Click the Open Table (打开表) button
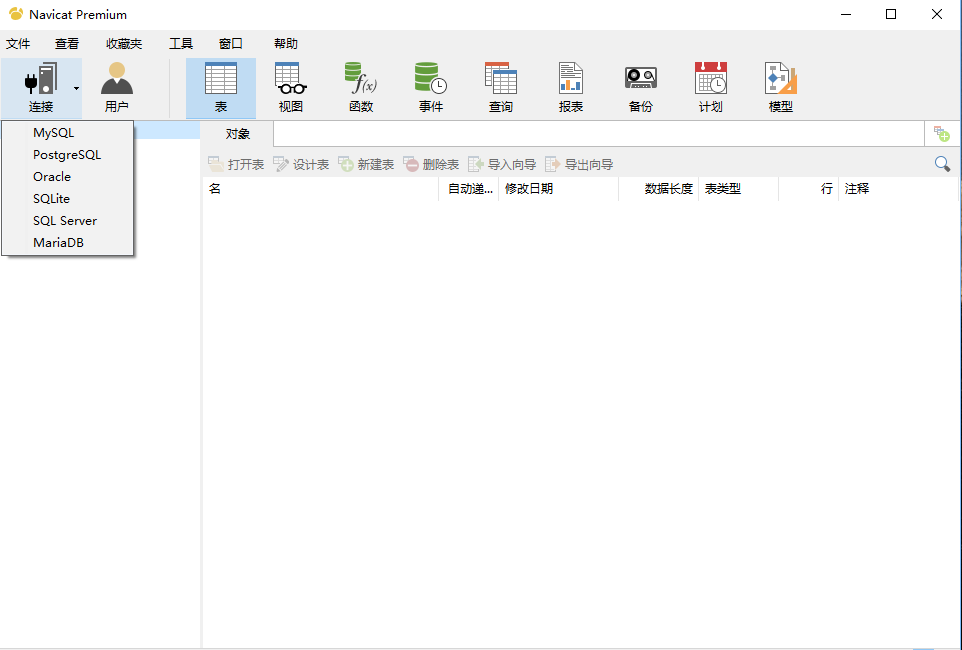The height and width of the screenshot is (650, 962). click(236, 164)
